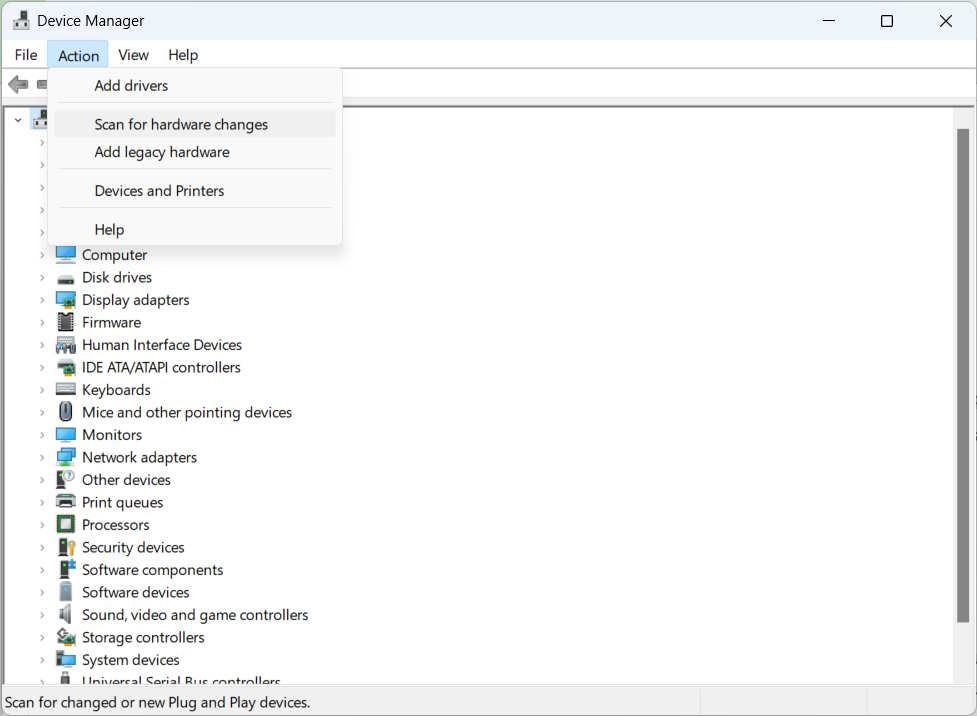Expand the Display adapters tree node

click(42, 299)
